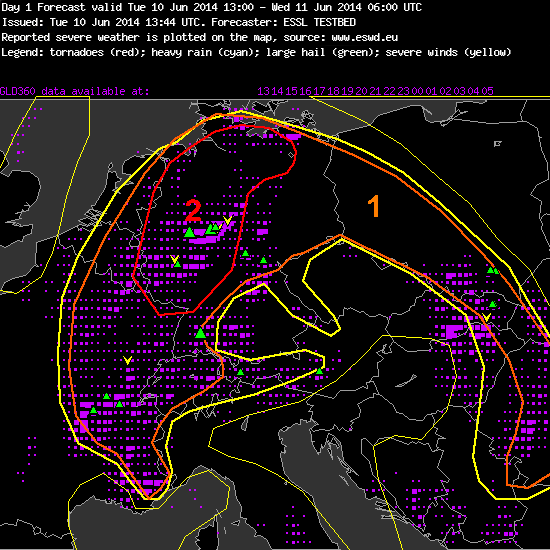Click the large hail triangle beside the red 2
This screenshot has height=550, width=550.
189,232
